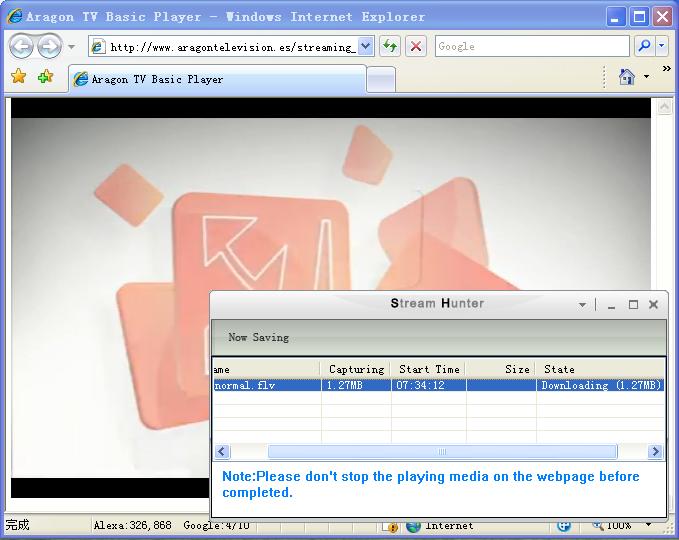Sort by the Size column header
Screen dimensions: 679x540
coord(501,369)
